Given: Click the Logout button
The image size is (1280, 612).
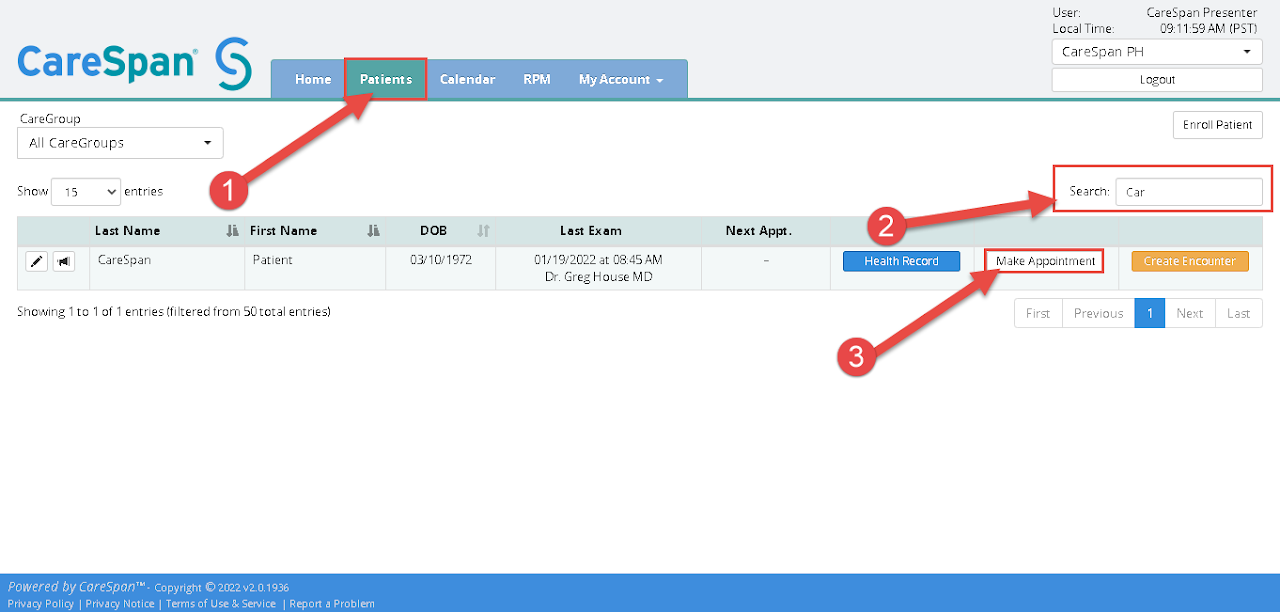Looking at the screenshot, I should (1157, 80).
